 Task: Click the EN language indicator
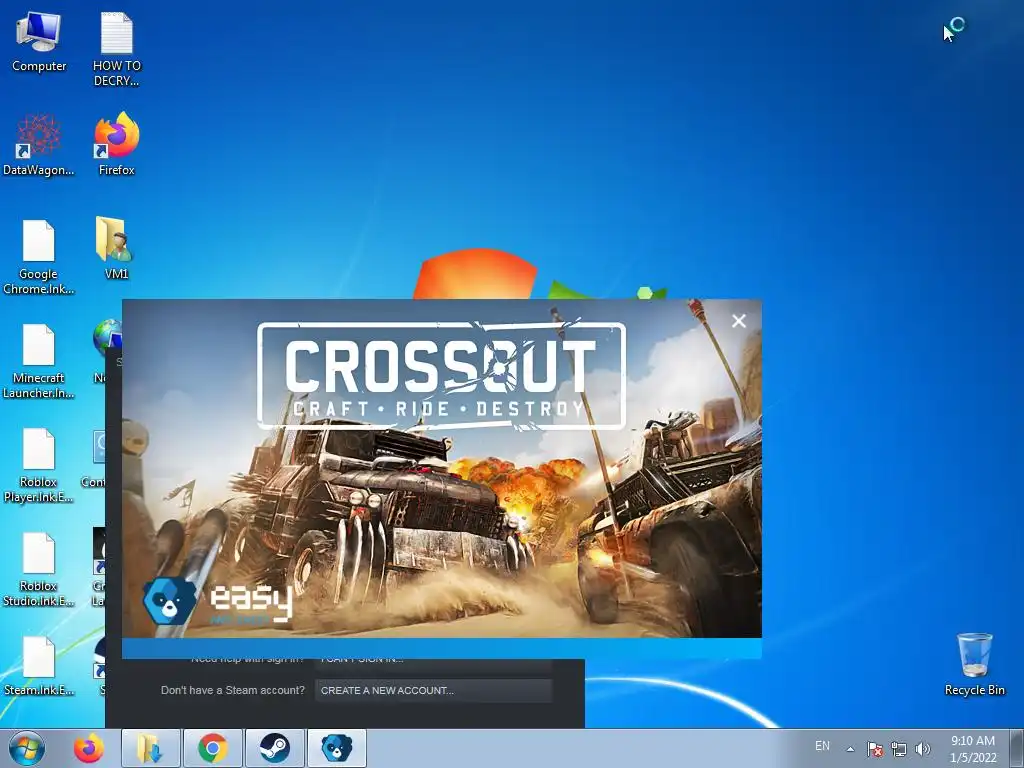click(x=822, y=746)
